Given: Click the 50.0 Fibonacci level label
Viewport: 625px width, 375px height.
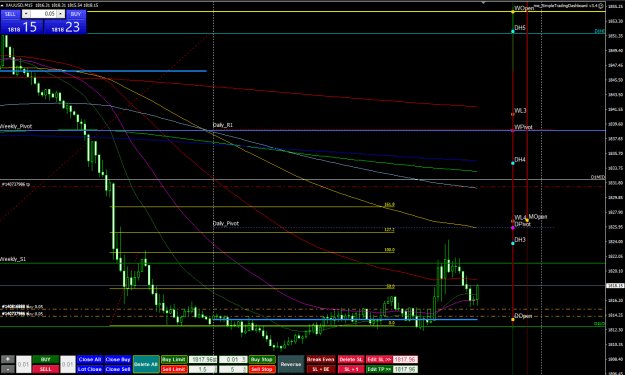Looking at the screenshot, I should click(x=391, y=286).
